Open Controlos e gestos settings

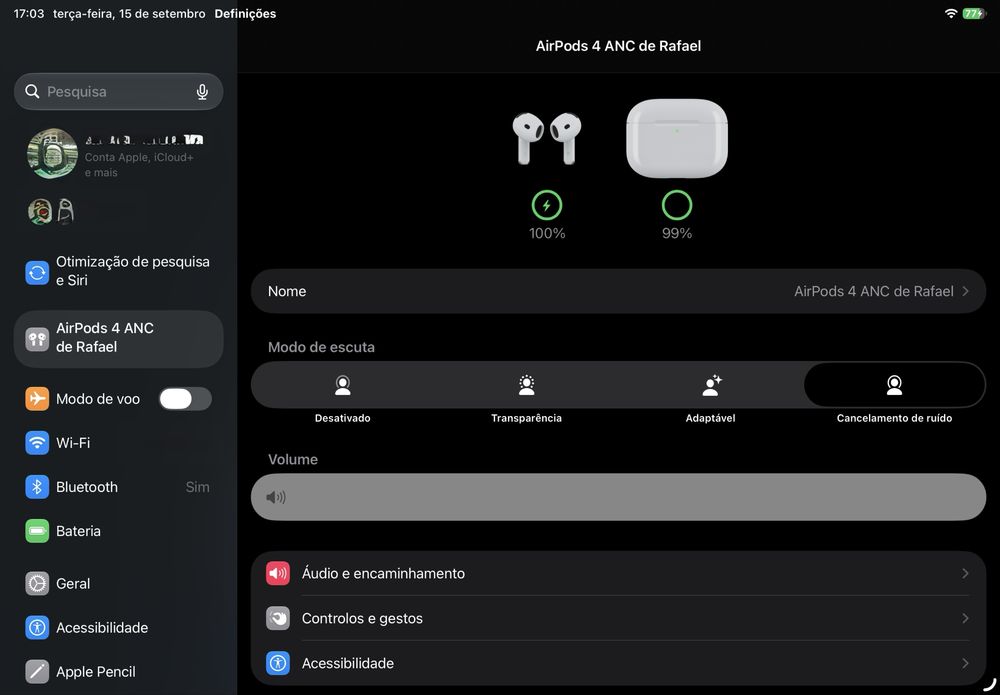(x=618, y=618)
